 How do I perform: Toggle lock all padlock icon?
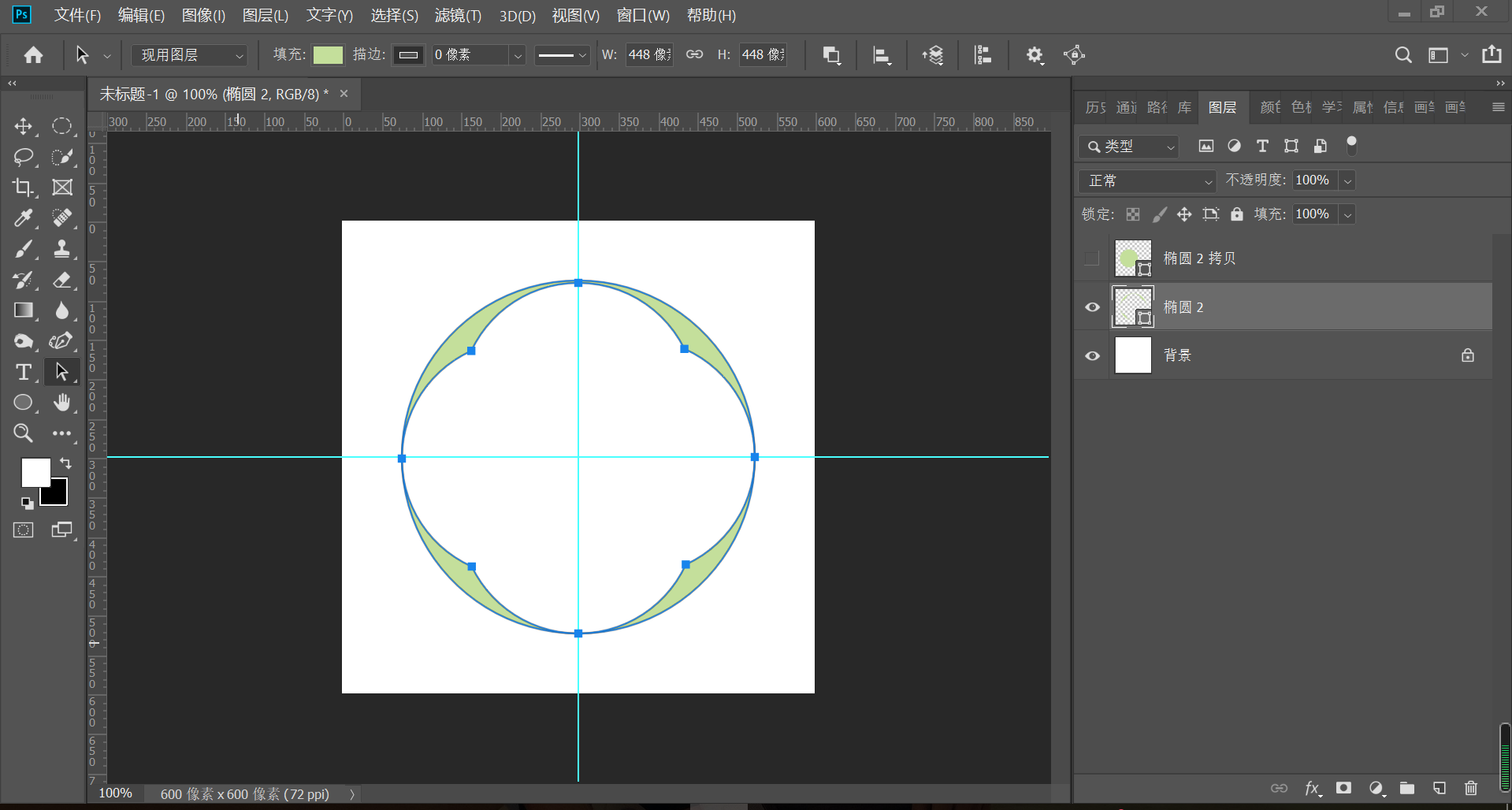coord(1237,214)
